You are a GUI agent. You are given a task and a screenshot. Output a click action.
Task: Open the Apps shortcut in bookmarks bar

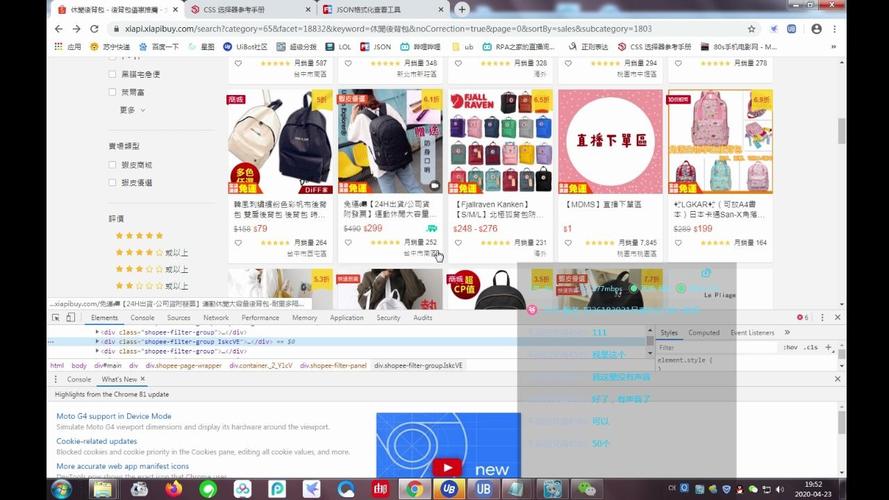tap(67, 46)
